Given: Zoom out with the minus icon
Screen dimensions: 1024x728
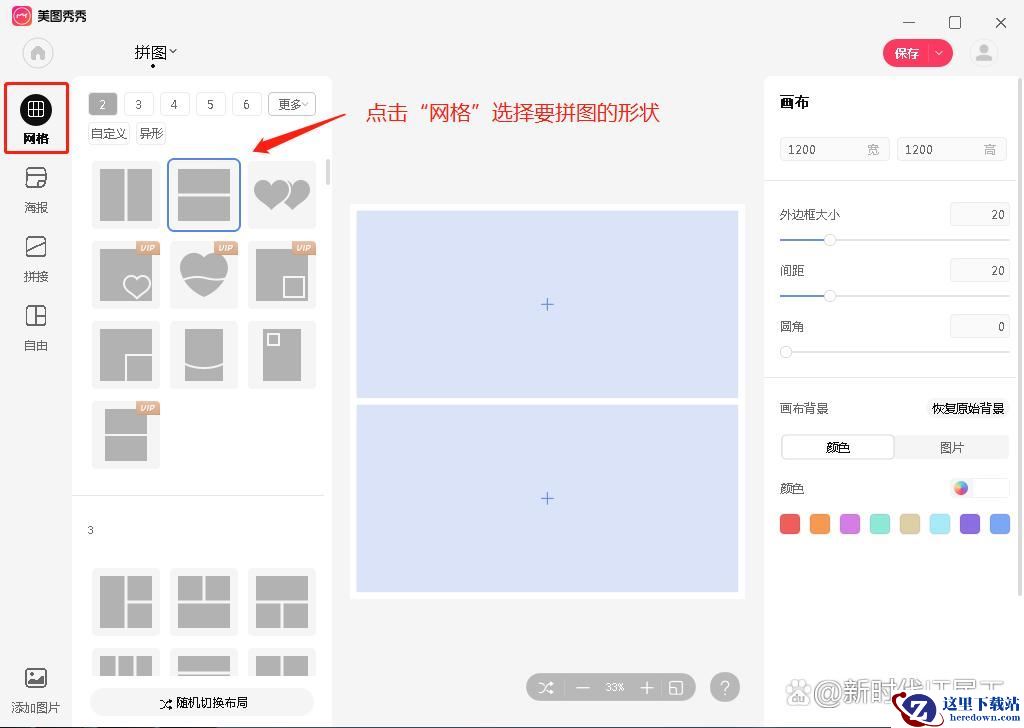Looking at the screenshot, I should (x=583, y=688).
